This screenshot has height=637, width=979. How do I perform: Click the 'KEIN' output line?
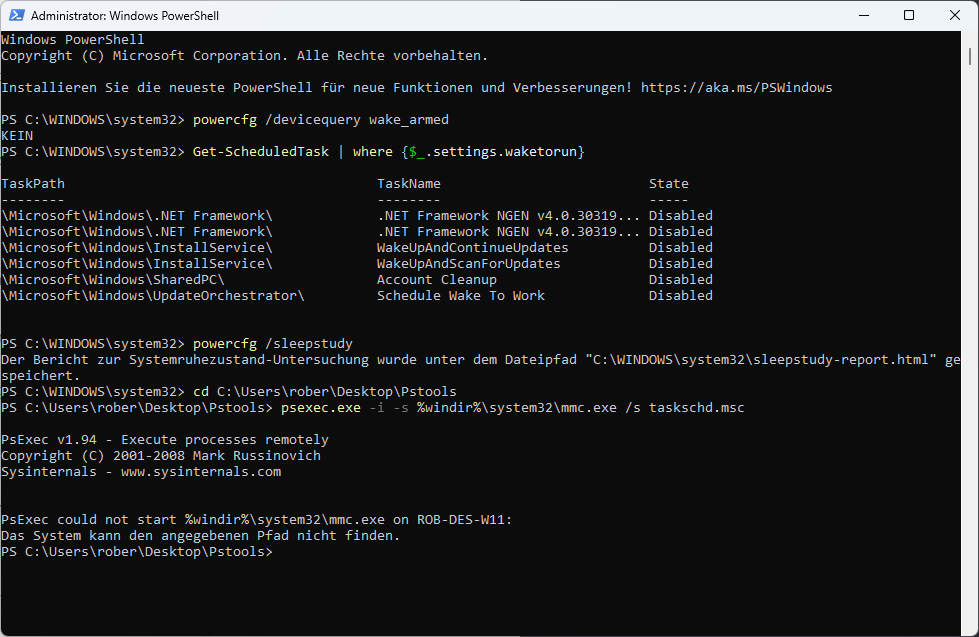pyautogui.click(x=17, y=136)
